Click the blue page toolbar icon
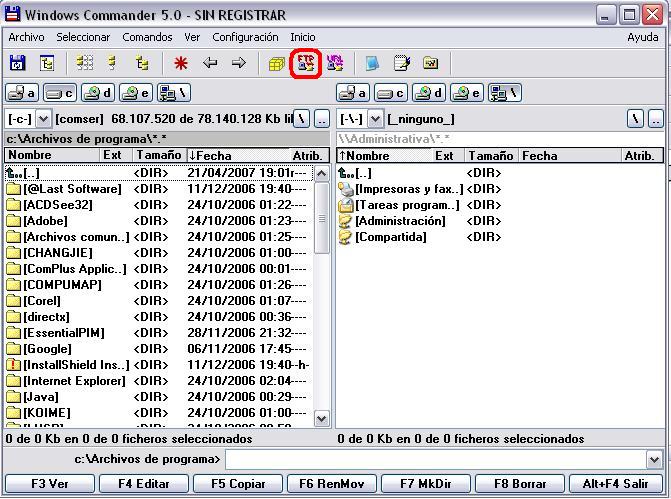671x499 pixels. point(372,63)
